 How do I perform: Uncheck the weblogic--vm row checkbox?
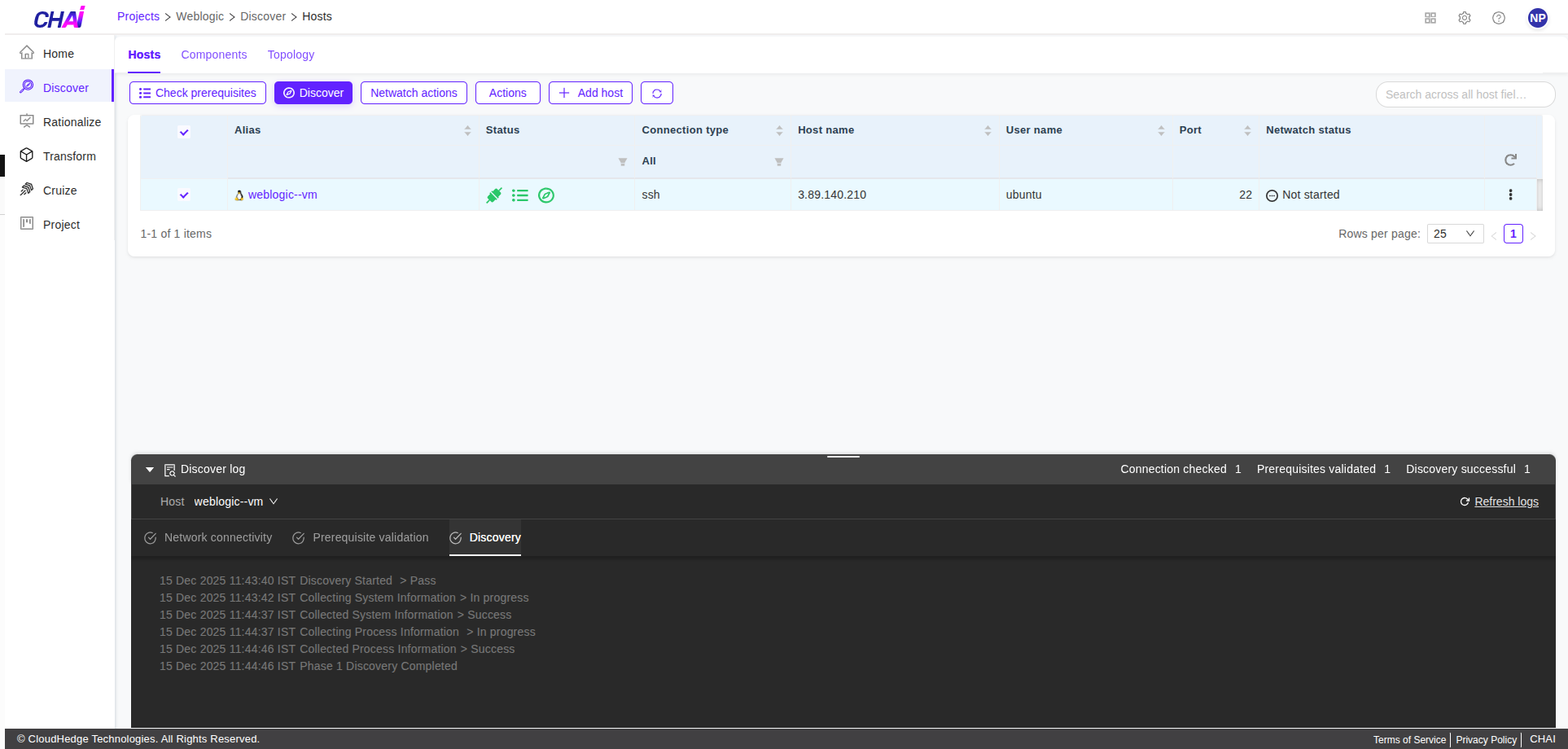[x=183, y=195]
